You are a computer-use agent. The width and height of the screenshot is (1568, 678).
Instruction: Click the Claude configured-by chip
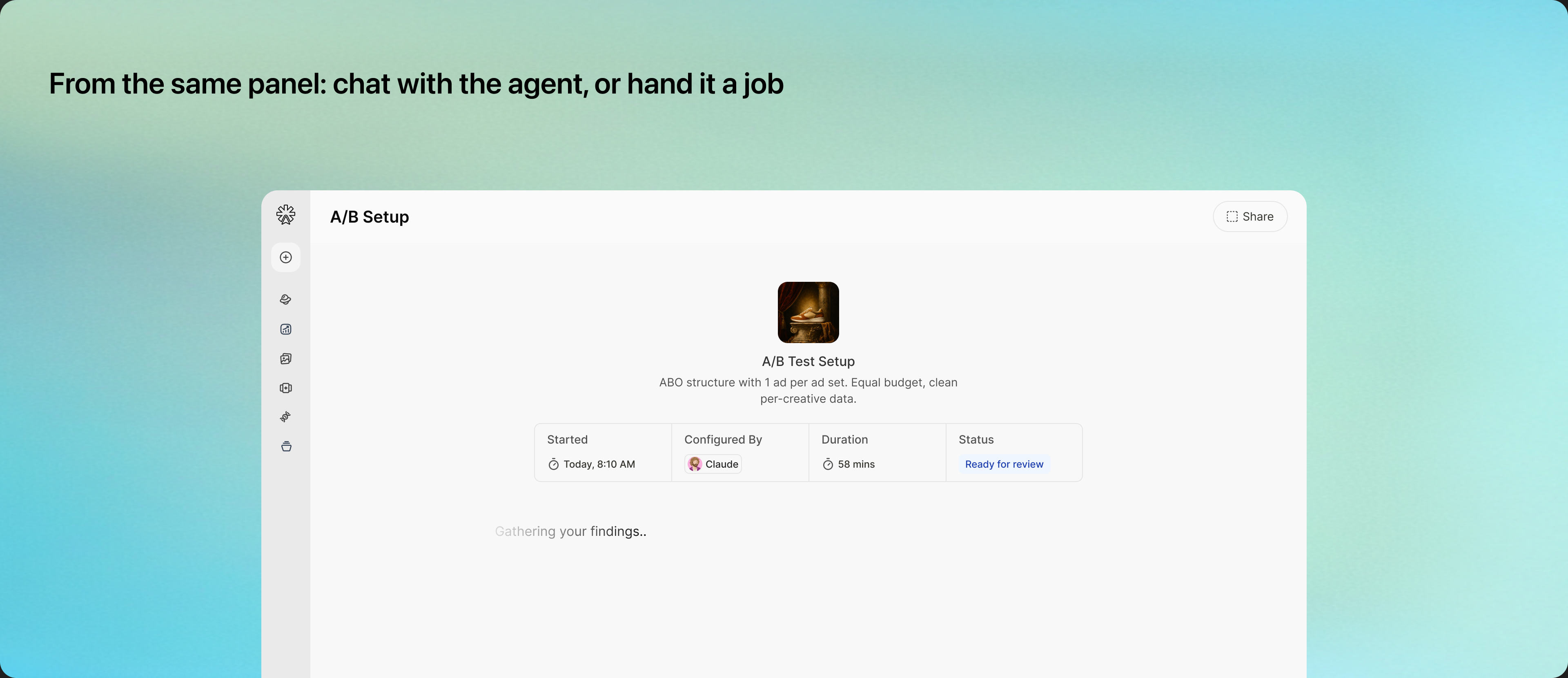[713, 464]
